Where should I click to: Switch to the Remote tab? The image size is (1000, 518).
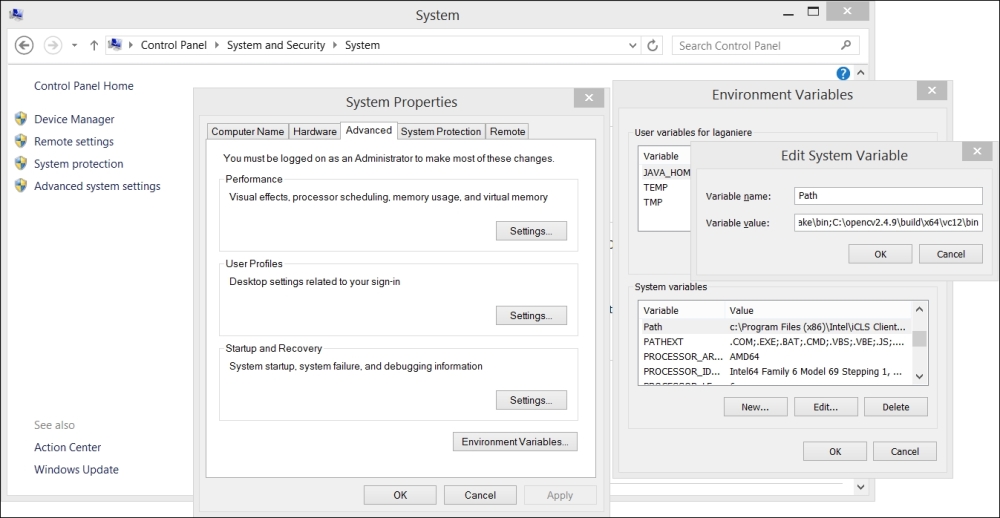tap(507, 131)
